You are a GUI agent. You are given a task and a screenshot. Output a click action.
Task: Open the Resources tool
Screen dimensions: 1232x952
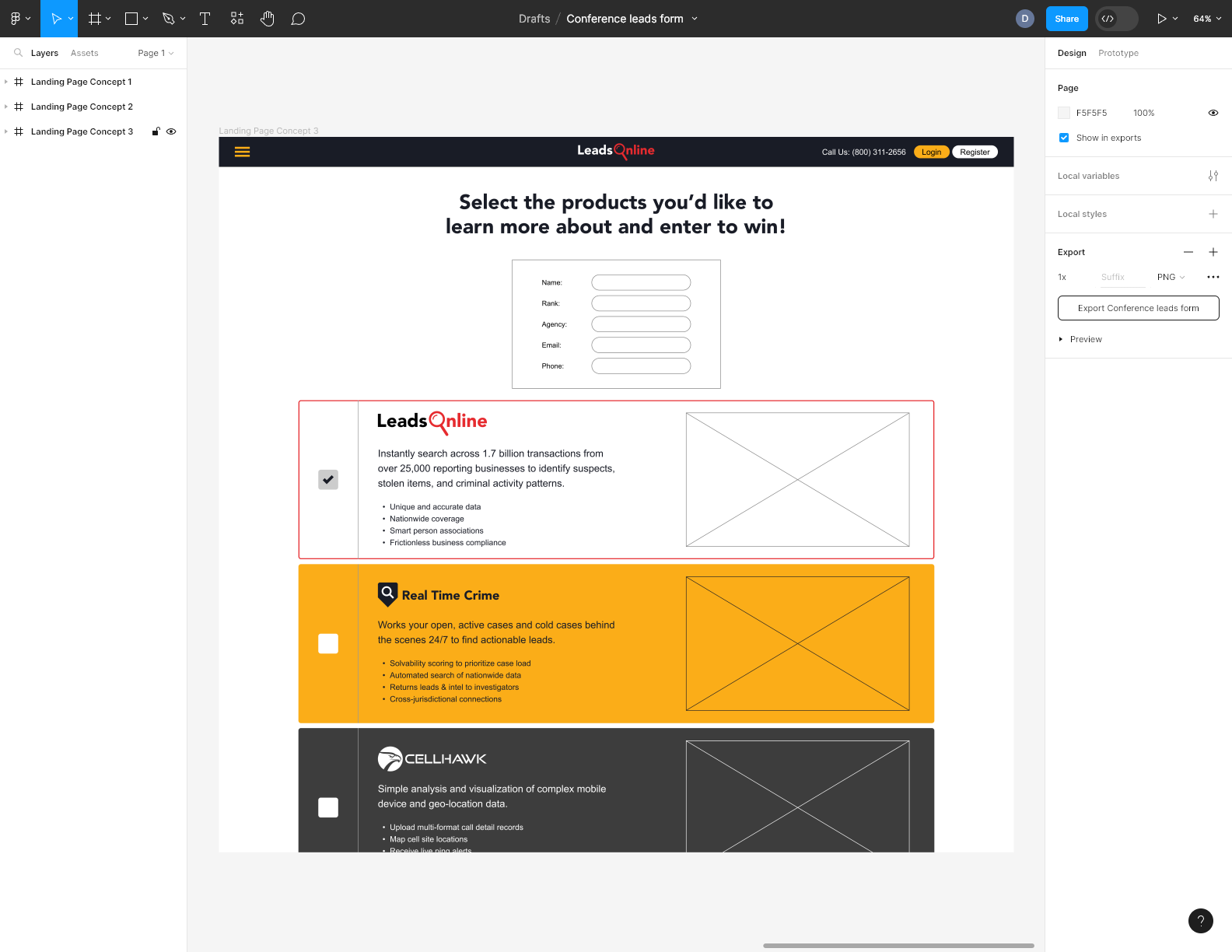237,19
